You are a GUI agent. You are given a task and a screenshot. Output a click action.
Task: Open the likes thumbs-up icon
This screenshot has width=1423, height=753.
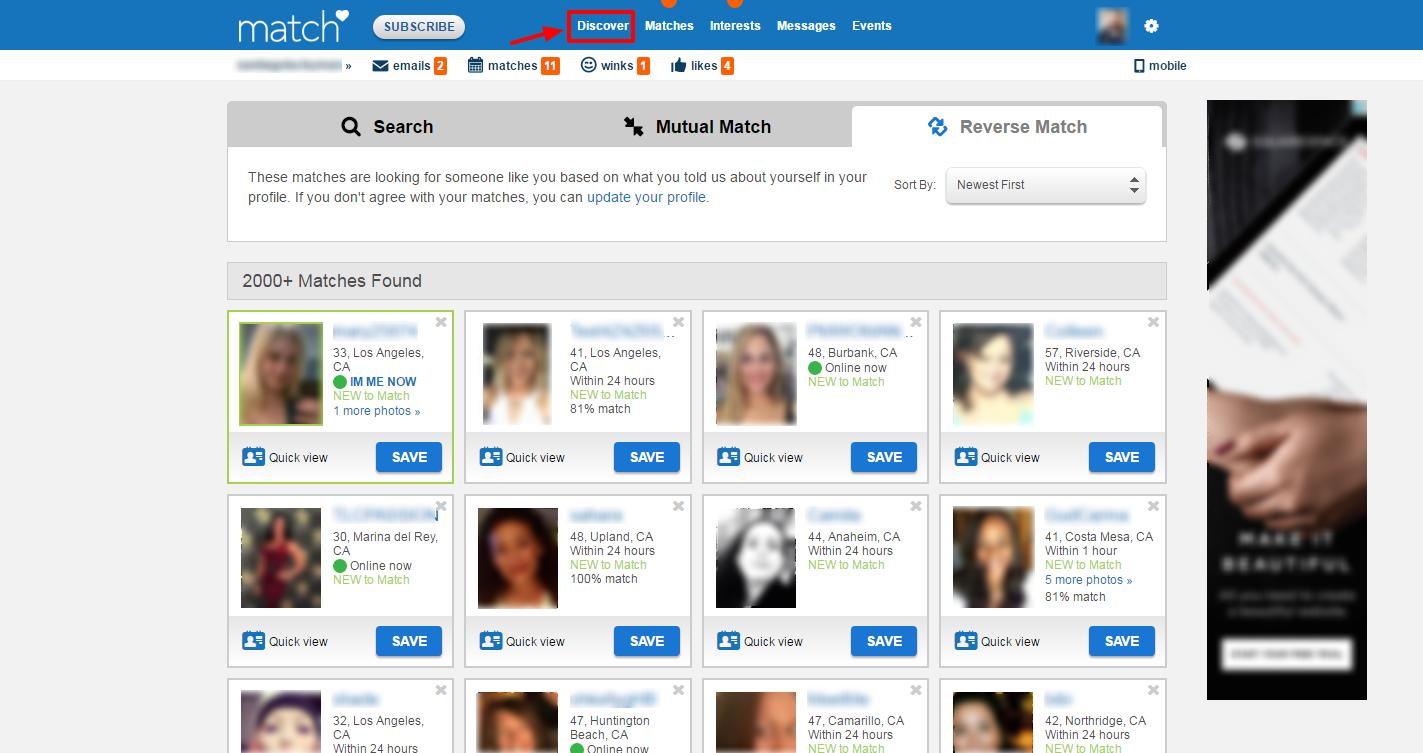(x=679, y=66)
